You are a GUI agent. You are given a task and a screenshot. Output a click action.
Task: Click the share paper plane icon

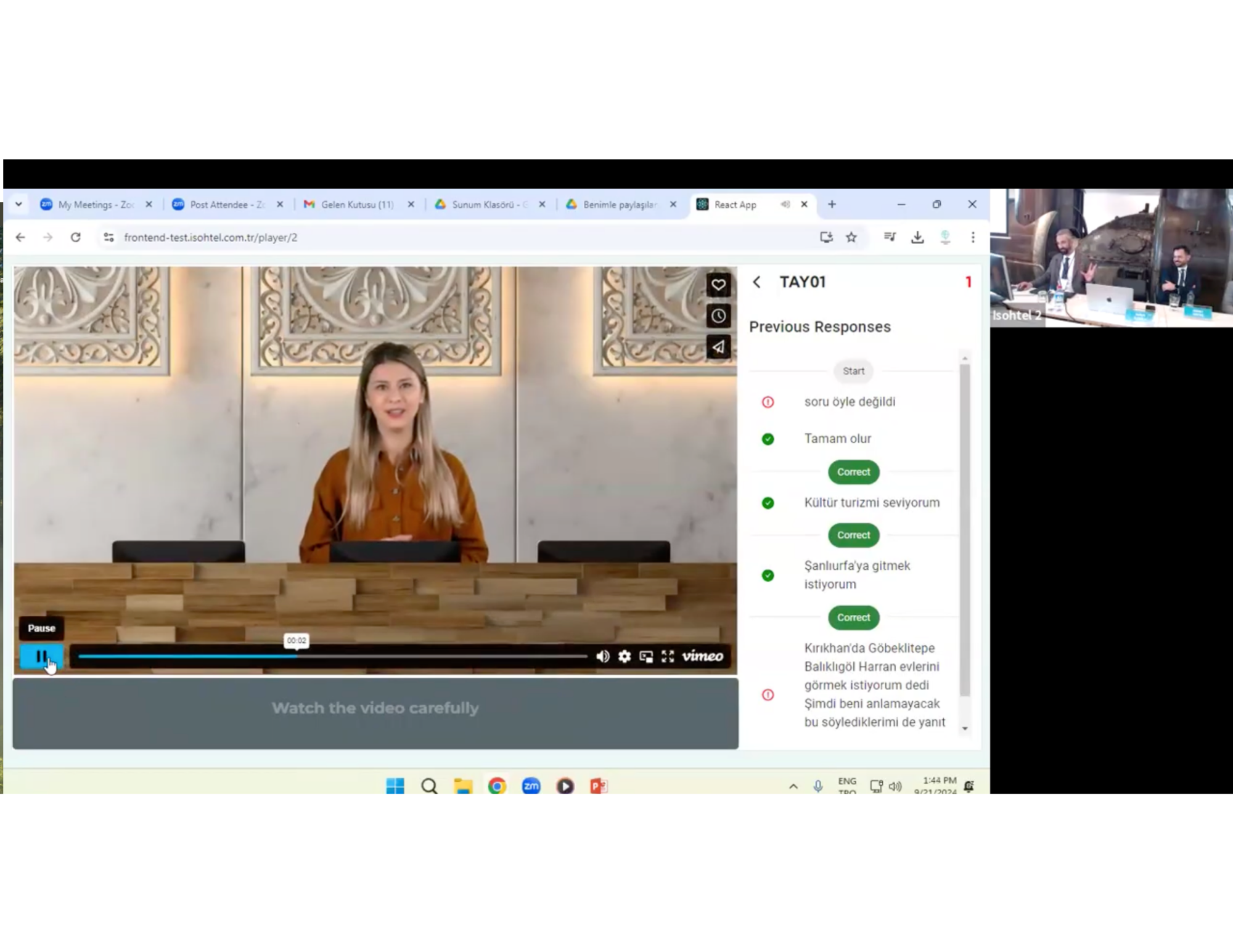click(718, 348)
